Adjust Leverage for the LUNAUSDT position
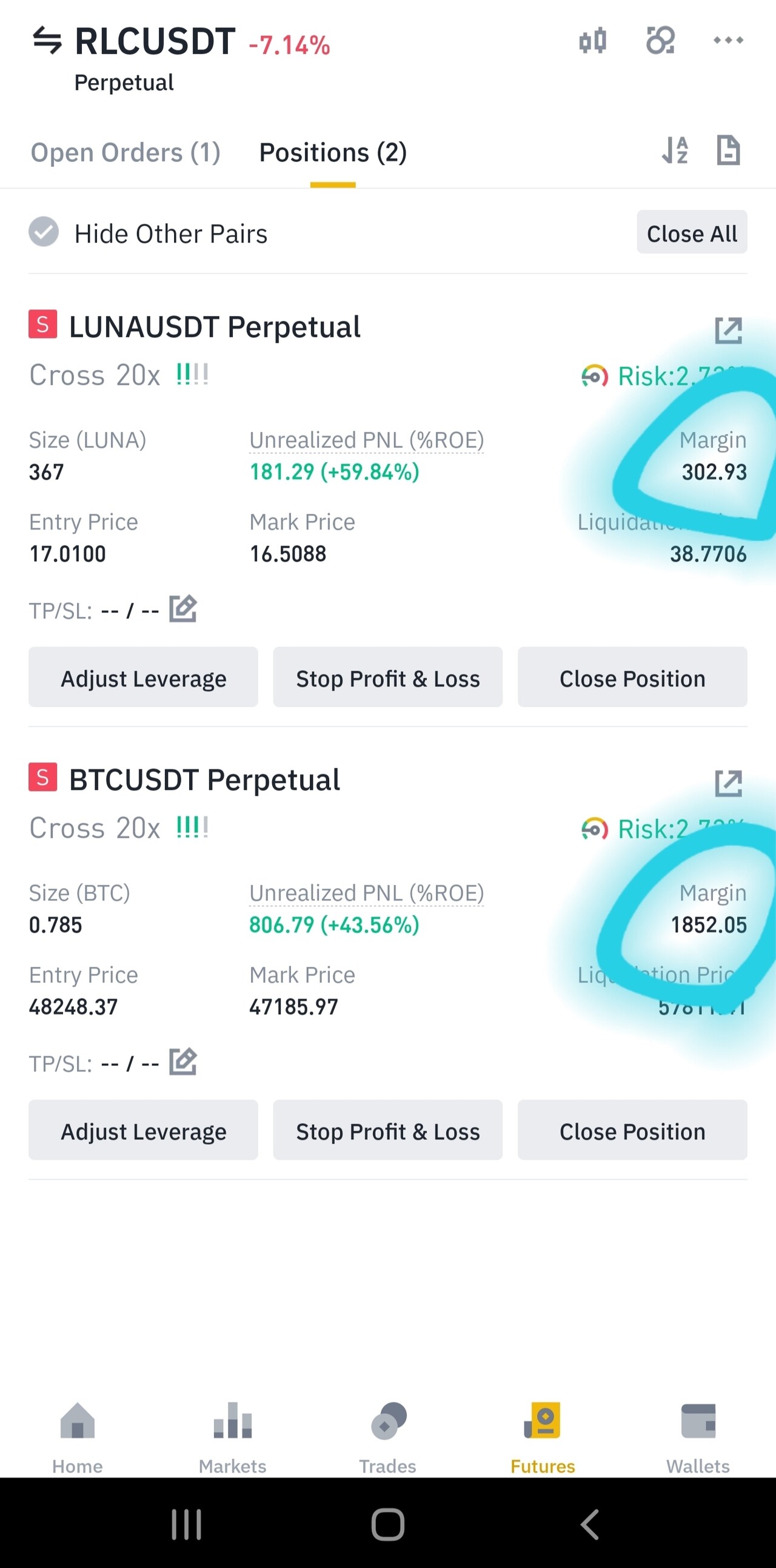Screen dimensions: 776x1568 coord(144,678)
